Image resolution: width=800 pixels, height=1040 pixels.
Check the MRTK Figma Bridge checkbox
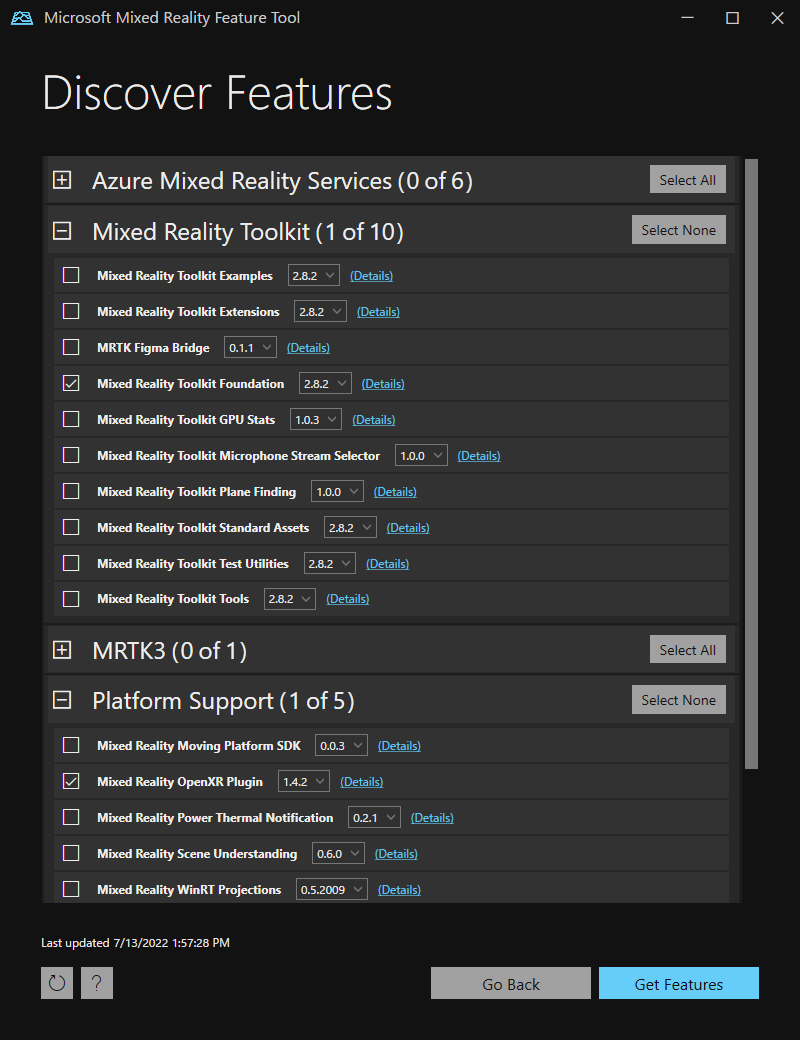(71, 348)
